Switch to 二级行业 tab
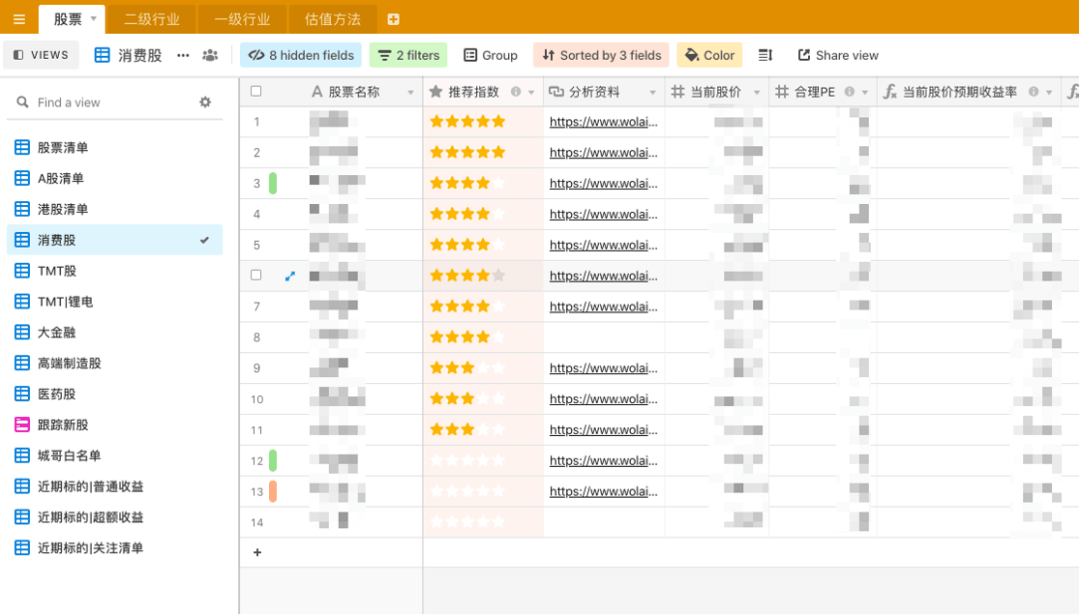Image resolution: width=1080 pixels, height=615 pixels. [152, 19]
